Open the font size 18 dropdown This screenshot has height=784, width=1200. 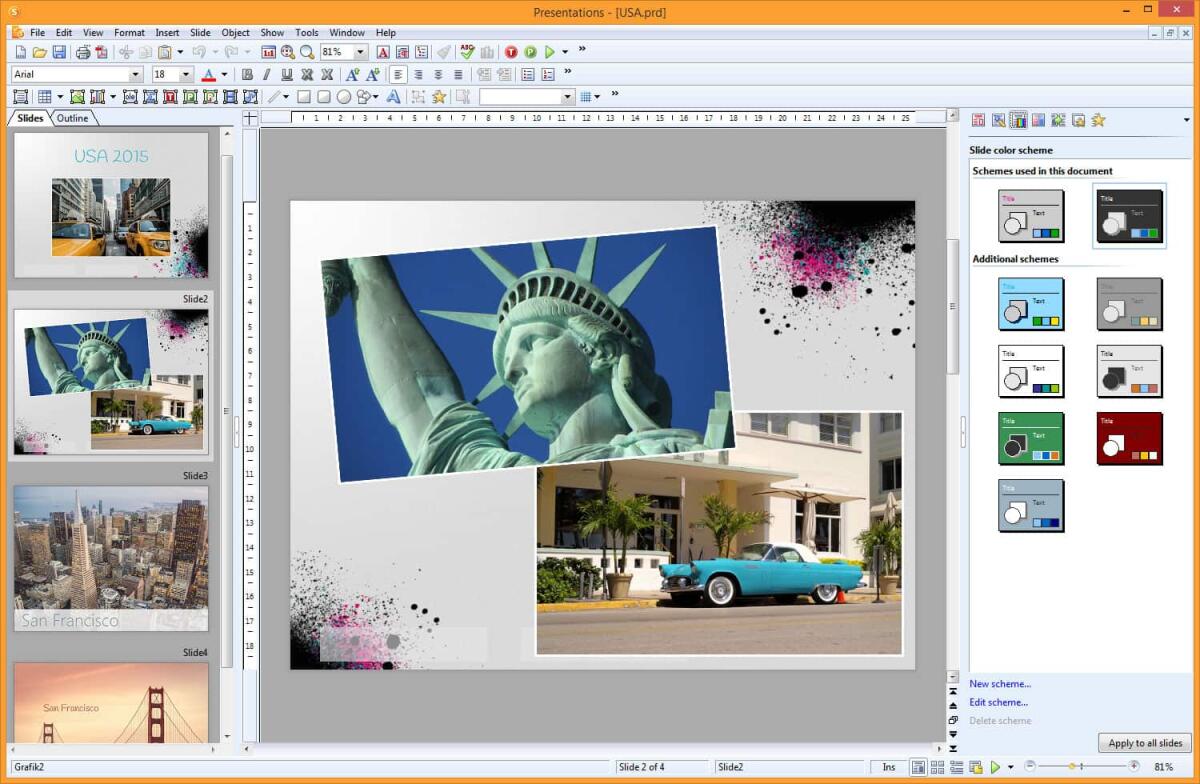point(185,74)
